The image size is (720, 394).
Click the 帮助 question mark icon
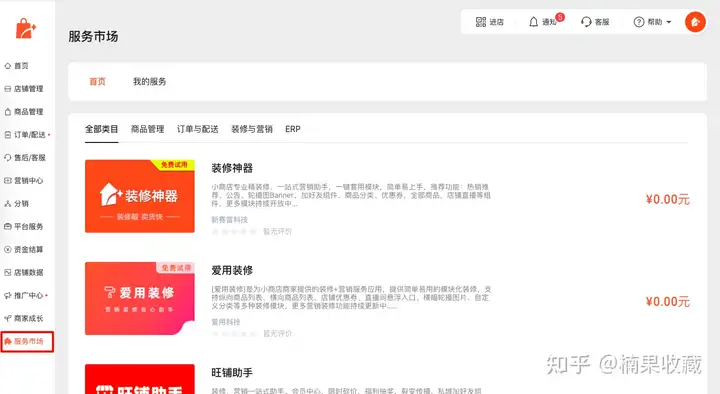click(x=639, y=22)
